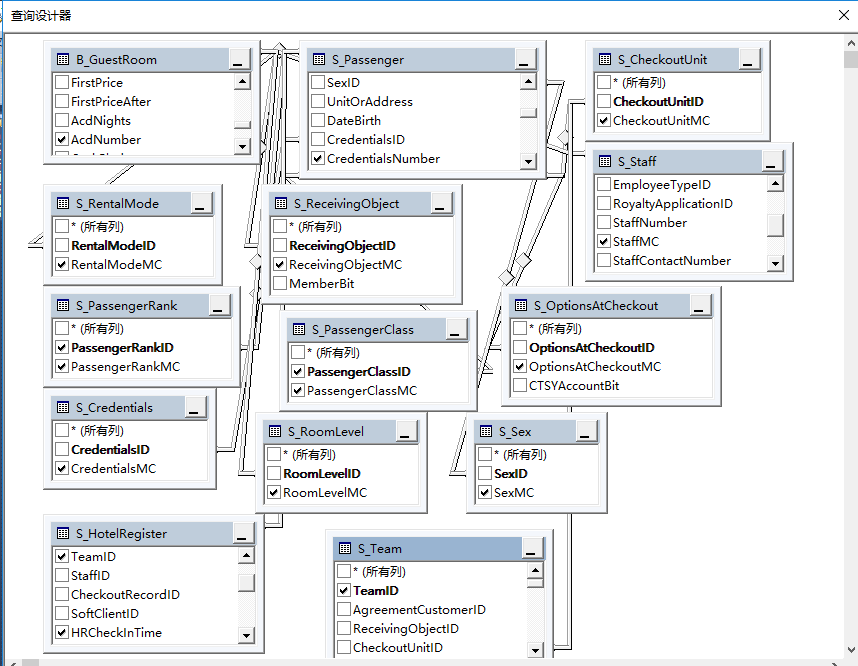
Task: Click S_Team list scroll down arrow
Action: [x=535, y=650]
